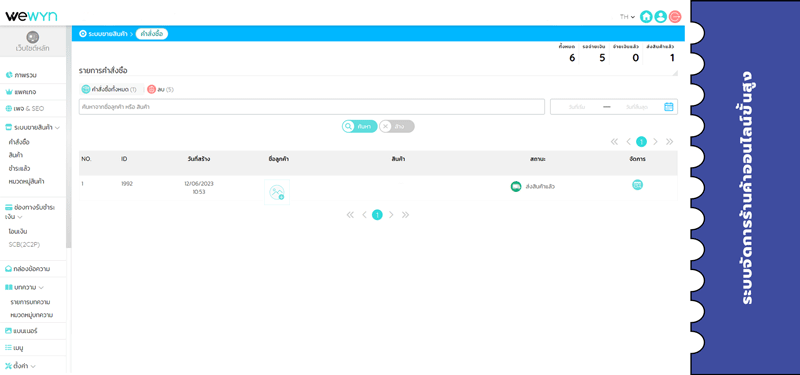Switch to ลบ (5) deleted tab
Screen dimensions: 800x375
point(161,89)
